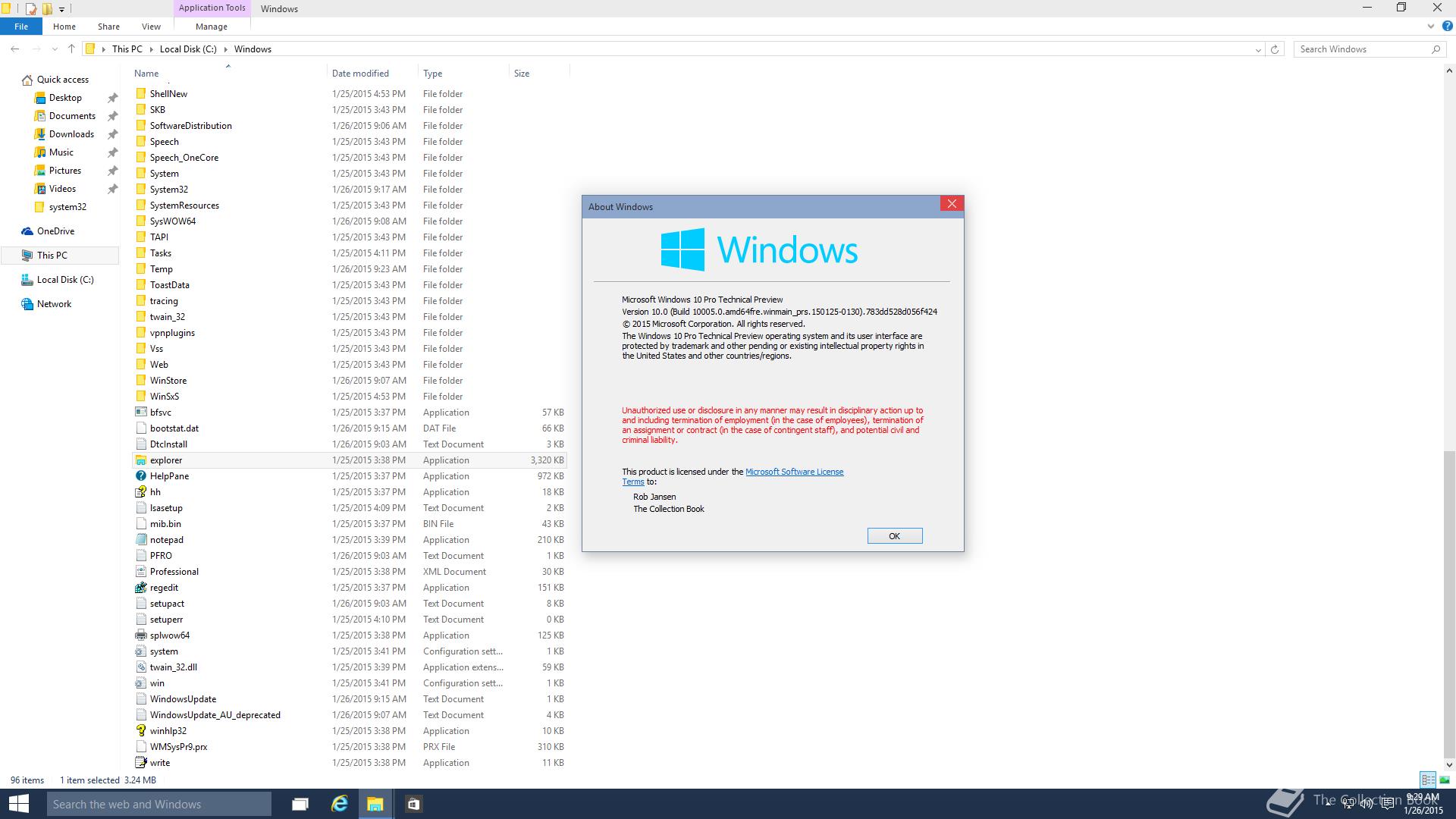The width and height of the screenshot is (1456, 819).
Task: Select the splwow64 printer icon
Action: (140, 635)
